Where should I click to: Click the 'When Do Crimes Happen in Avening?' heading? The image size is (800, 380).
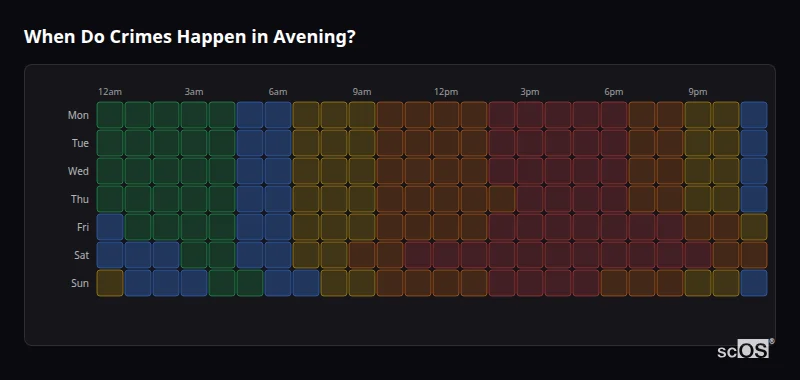189,37
